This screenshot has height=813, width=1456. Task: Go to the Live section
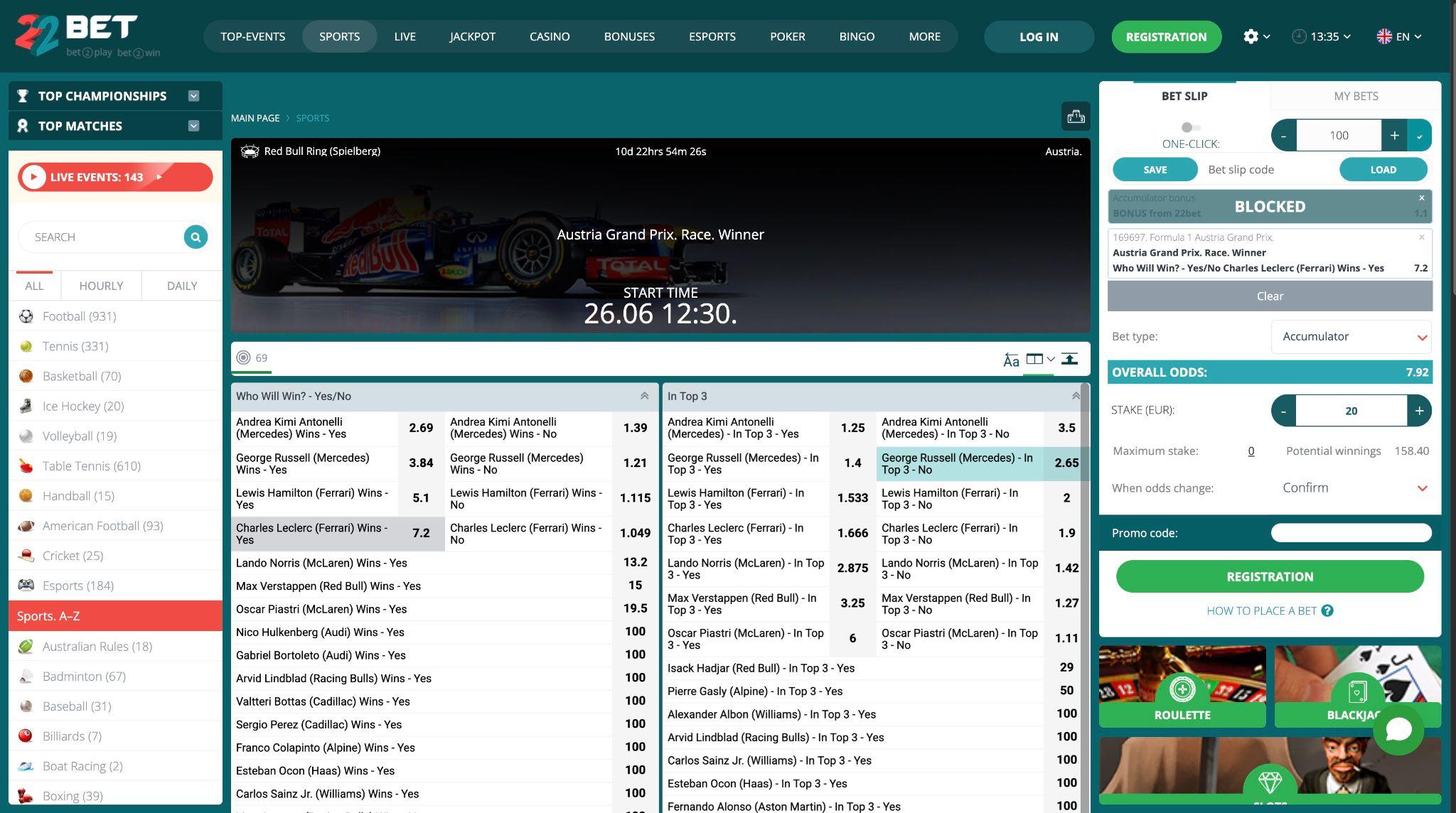[x=405, y=36]
